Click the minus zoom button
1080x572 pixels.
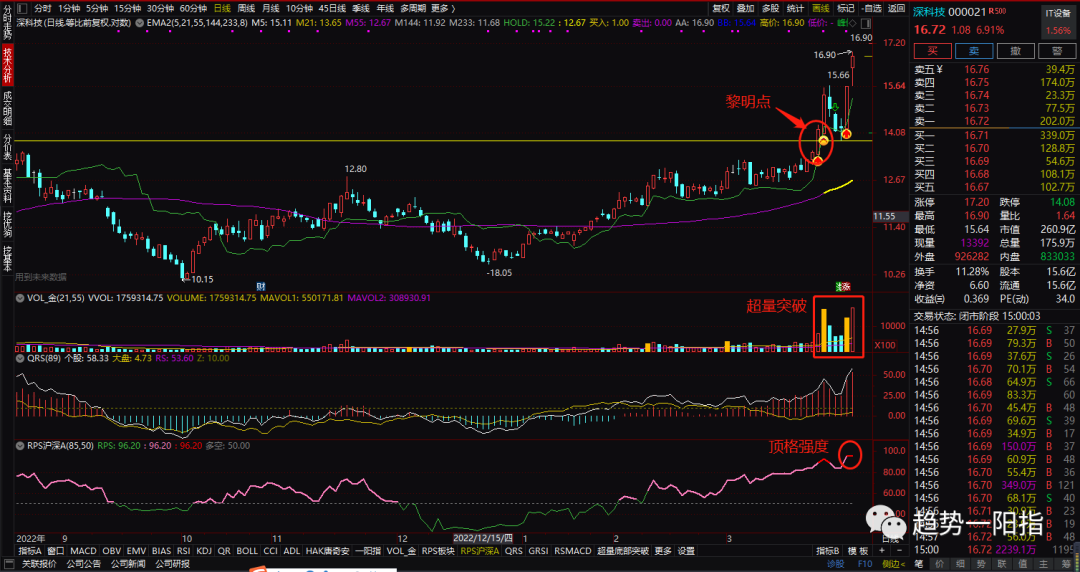899,551
